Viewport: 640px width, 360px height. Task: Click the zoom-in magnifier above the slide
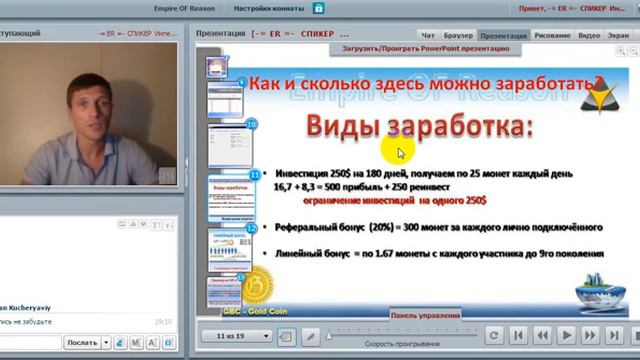(x=621, y=51)
